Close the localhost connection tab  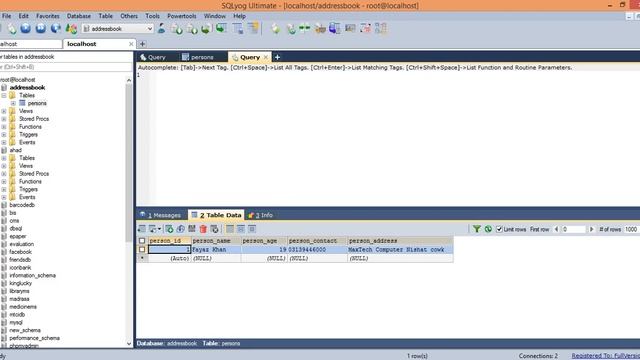tap(131, 44)
